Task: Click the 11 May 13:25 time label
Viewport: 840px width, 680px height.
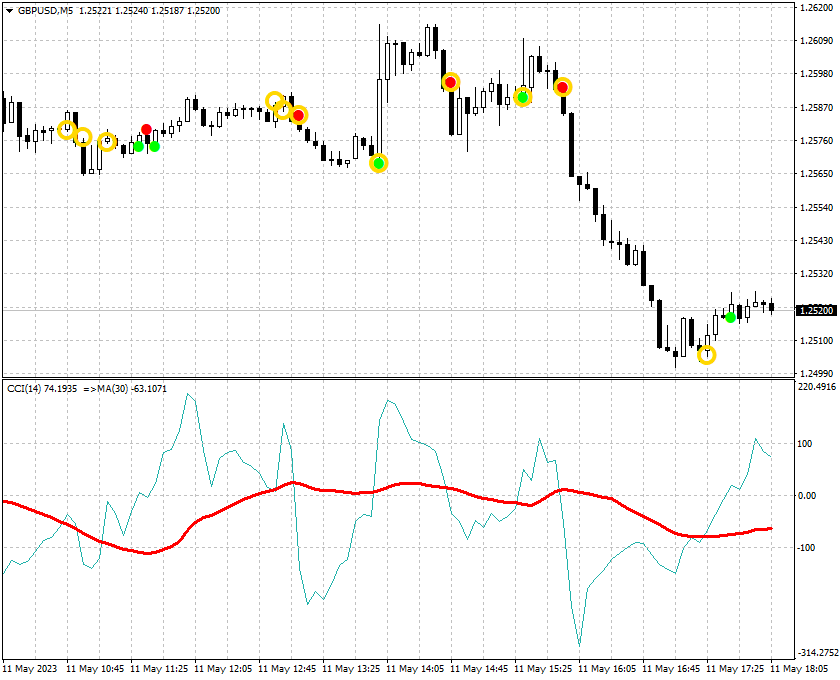Action: pos(351,669)
